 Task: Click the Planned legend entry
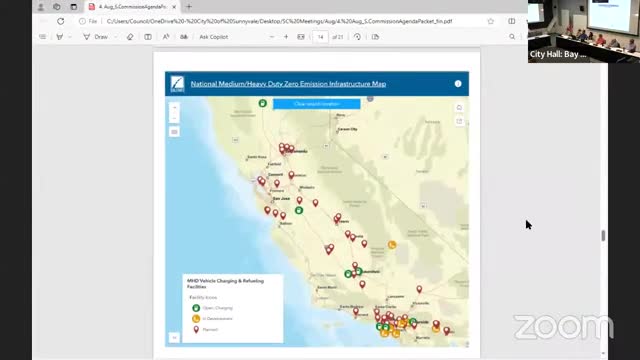[x=206, y=329]
